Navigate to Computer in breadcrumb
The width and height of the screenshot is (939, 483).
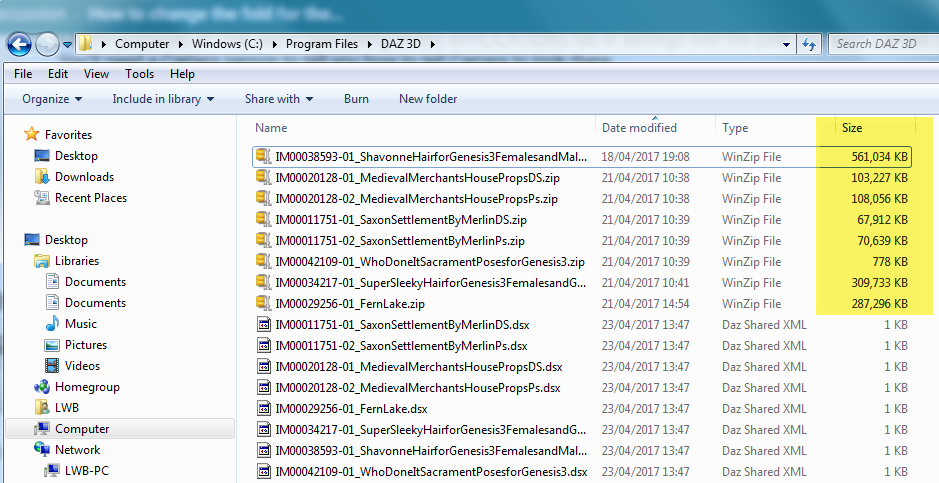pos(142,44)
